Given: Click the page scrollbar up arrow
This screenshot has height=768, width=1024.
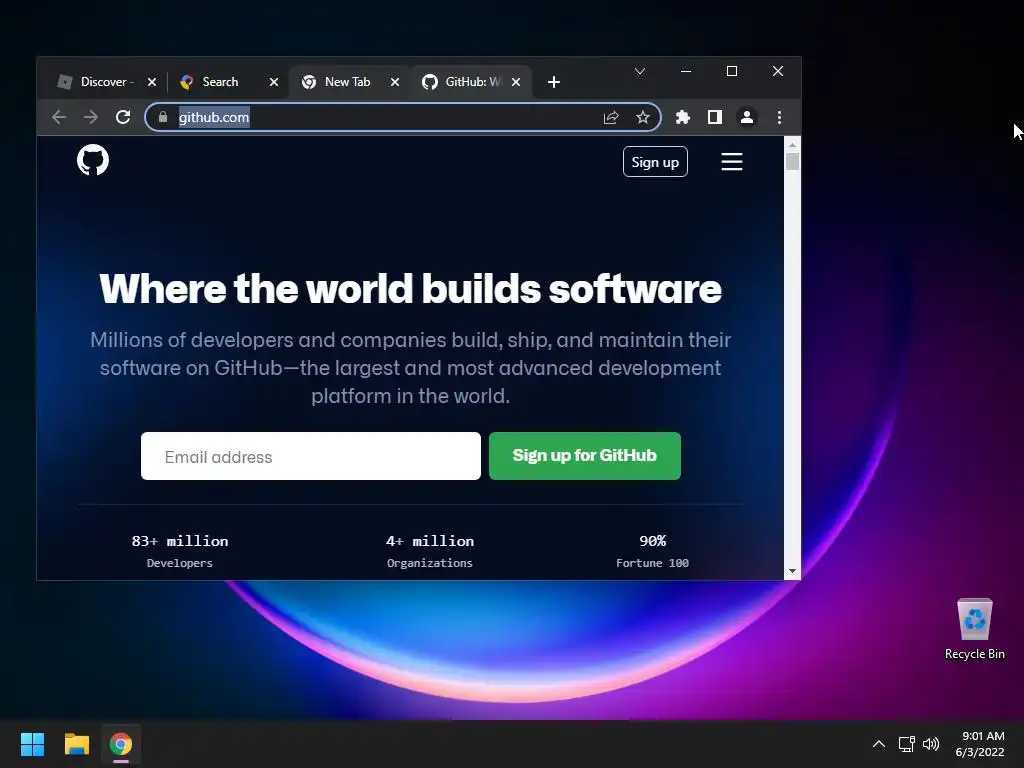Looking at the screenshot, I should [x=792, y=145].
